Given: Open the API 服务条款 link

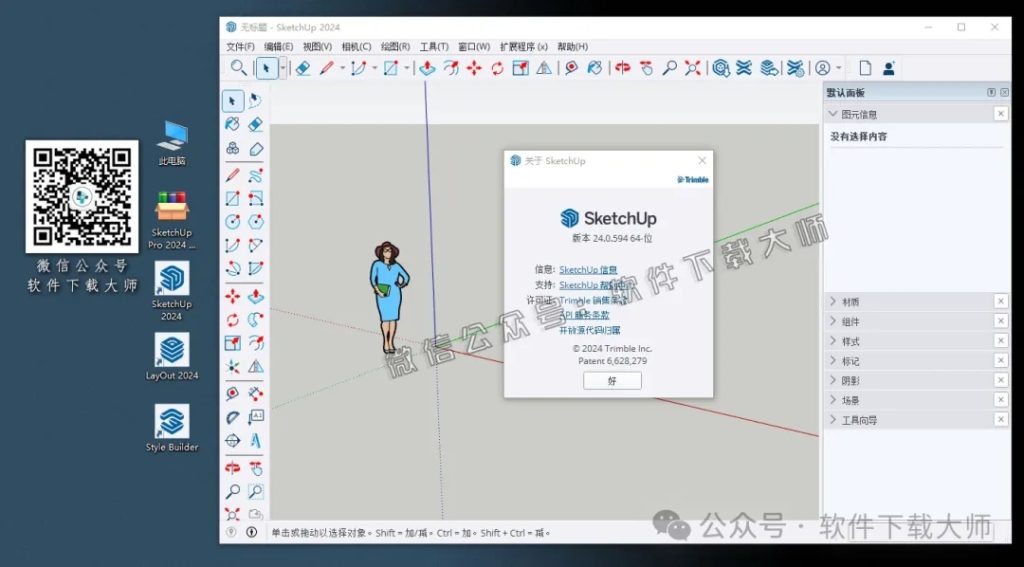Looking at the screenshot, I should pos(584,315).
